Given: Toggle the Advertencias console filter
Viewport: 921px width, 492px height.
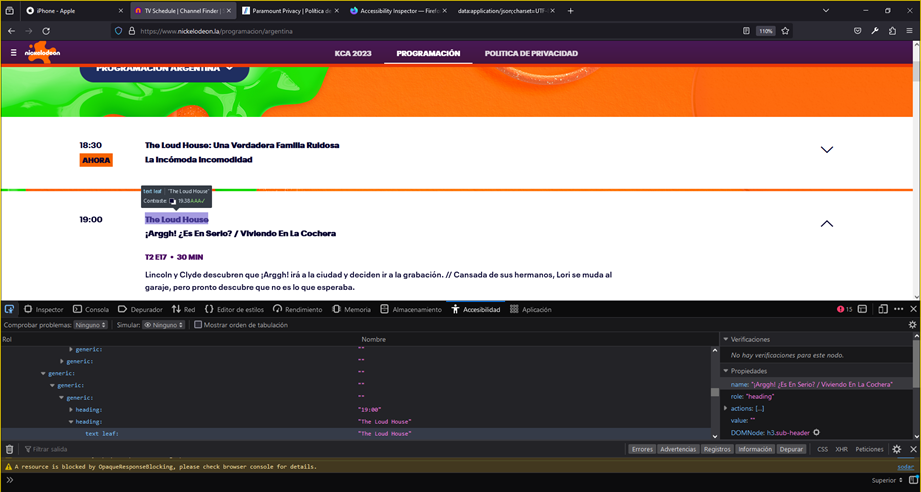Looking at the screenshot, I should (x=678, y=450).
